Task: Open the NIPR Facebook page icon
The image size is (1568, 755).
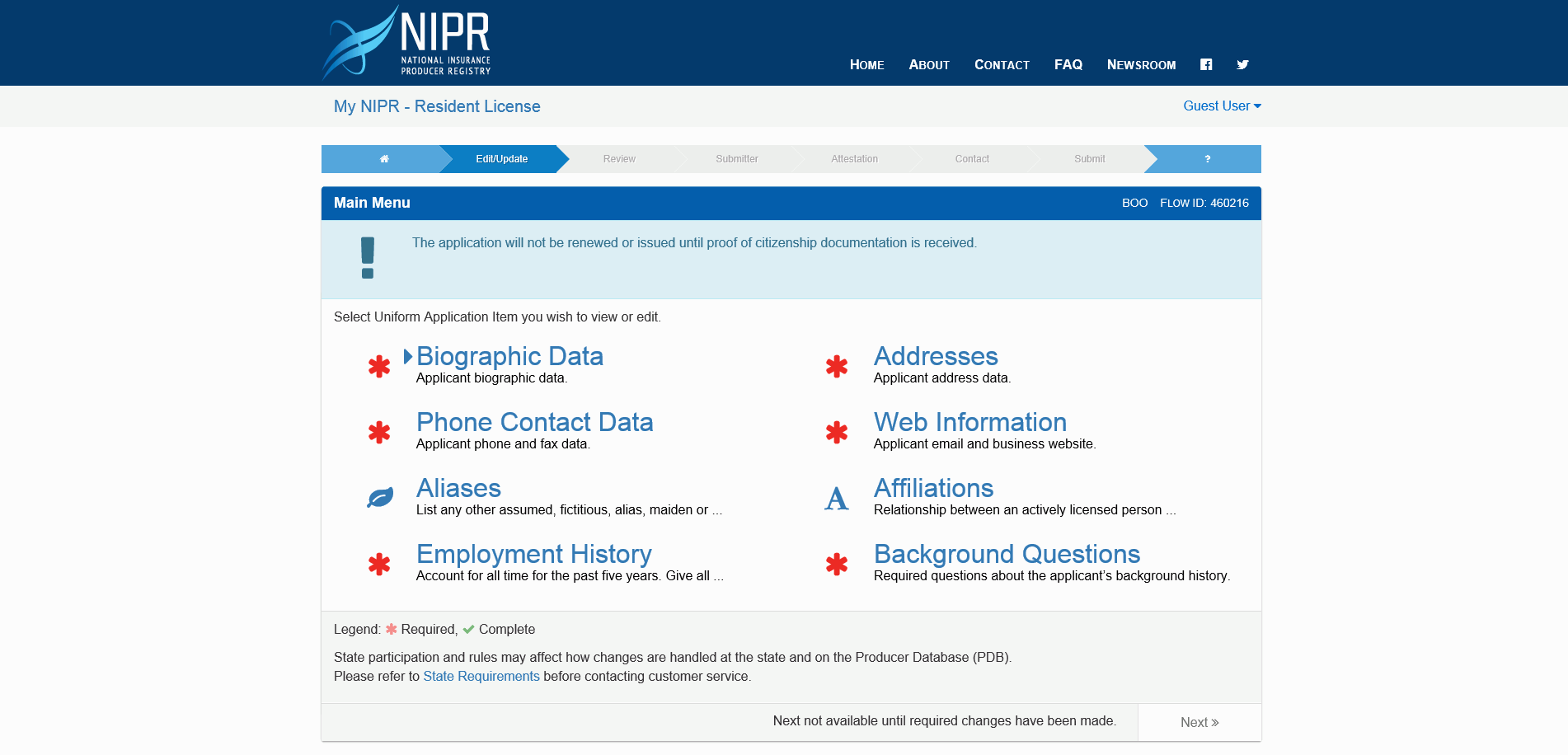Action: click(1206, 64)
